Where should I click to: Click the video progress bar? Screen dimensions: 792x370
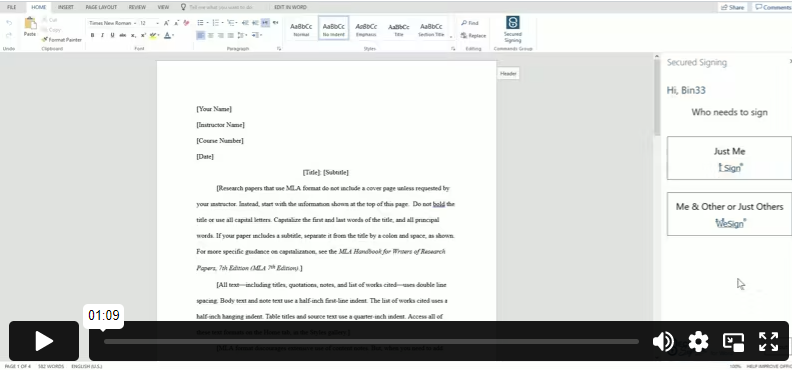tap(371, 342)
